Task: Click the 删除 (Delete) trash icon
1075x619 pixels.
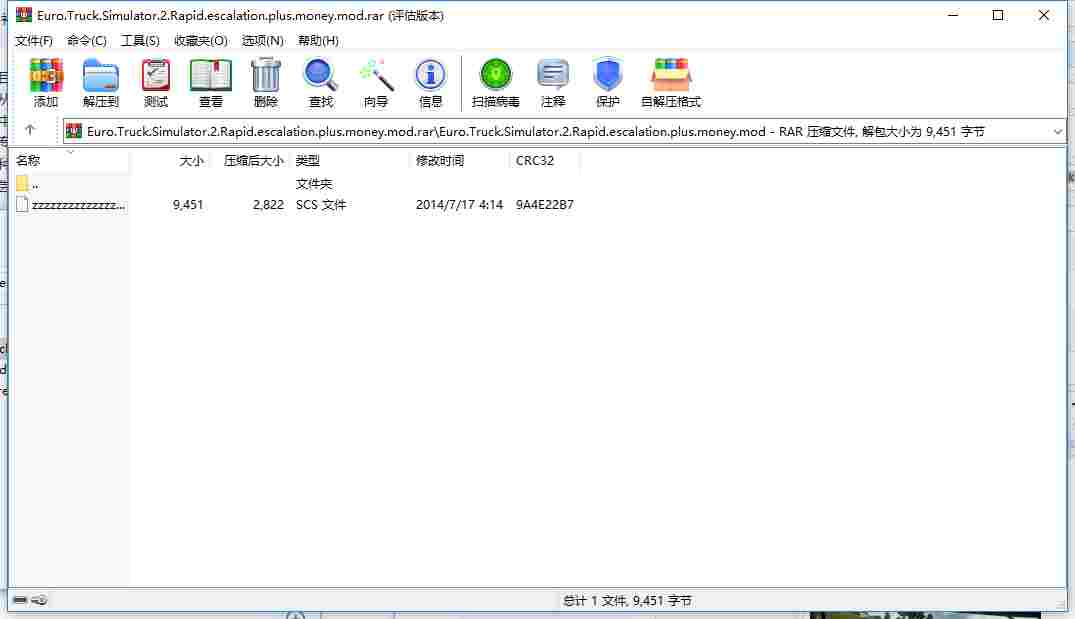Action: [x=265, y=82]
